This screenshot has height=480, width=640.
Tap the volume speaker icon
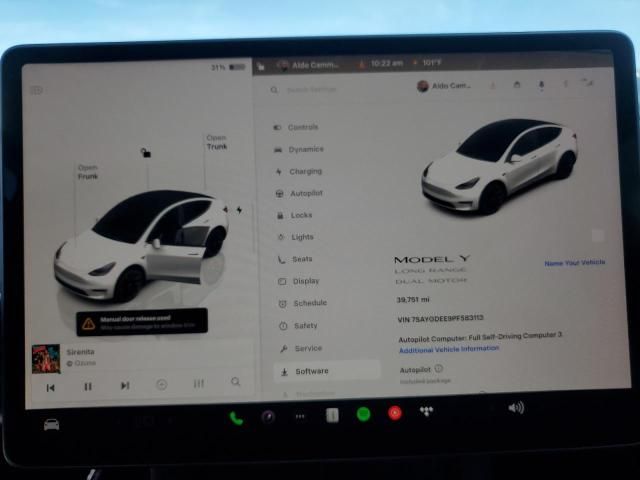[x=516, y=407]
